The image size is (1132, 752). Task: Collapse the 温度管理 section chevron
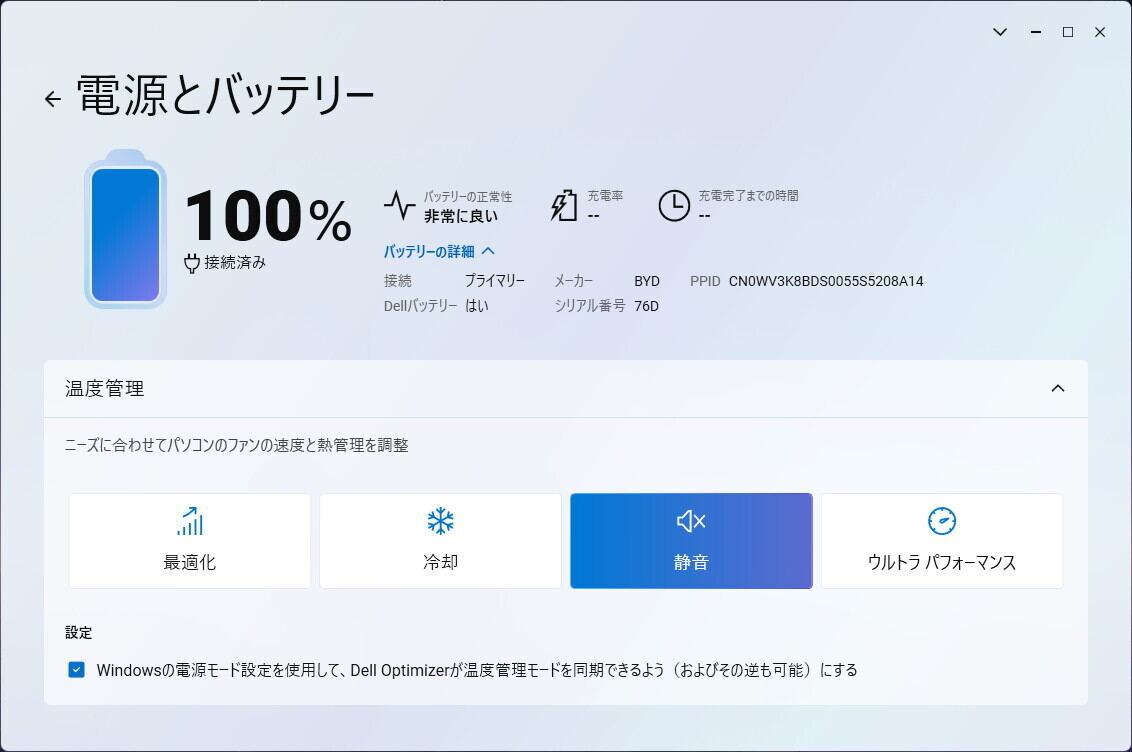tap(1058, 388)
